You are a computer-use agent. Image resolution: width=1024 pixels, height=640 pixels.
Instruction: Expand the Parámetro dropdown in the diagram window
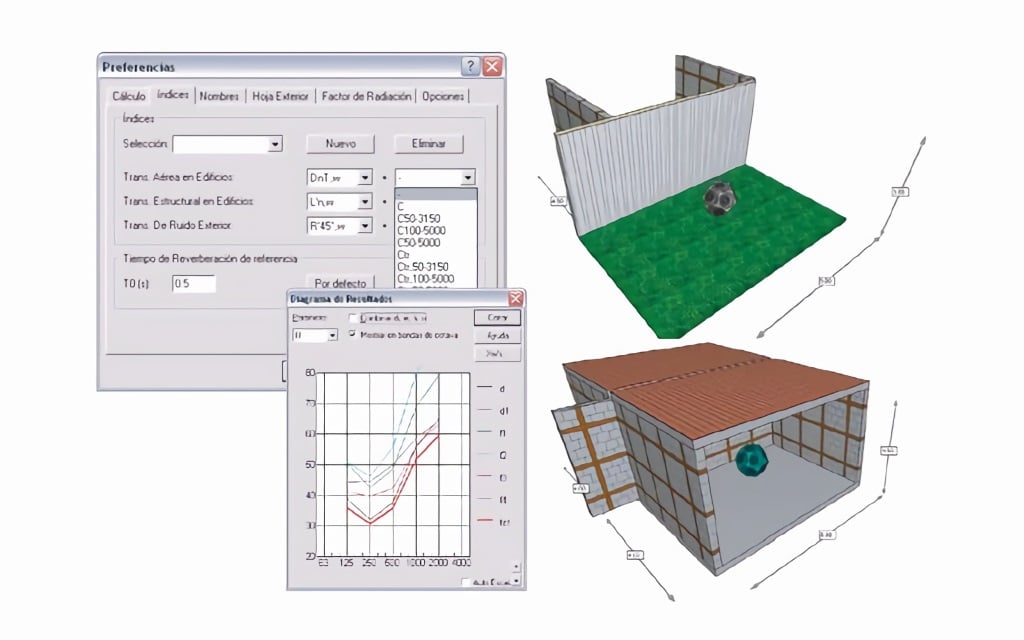tap(332, 336)
